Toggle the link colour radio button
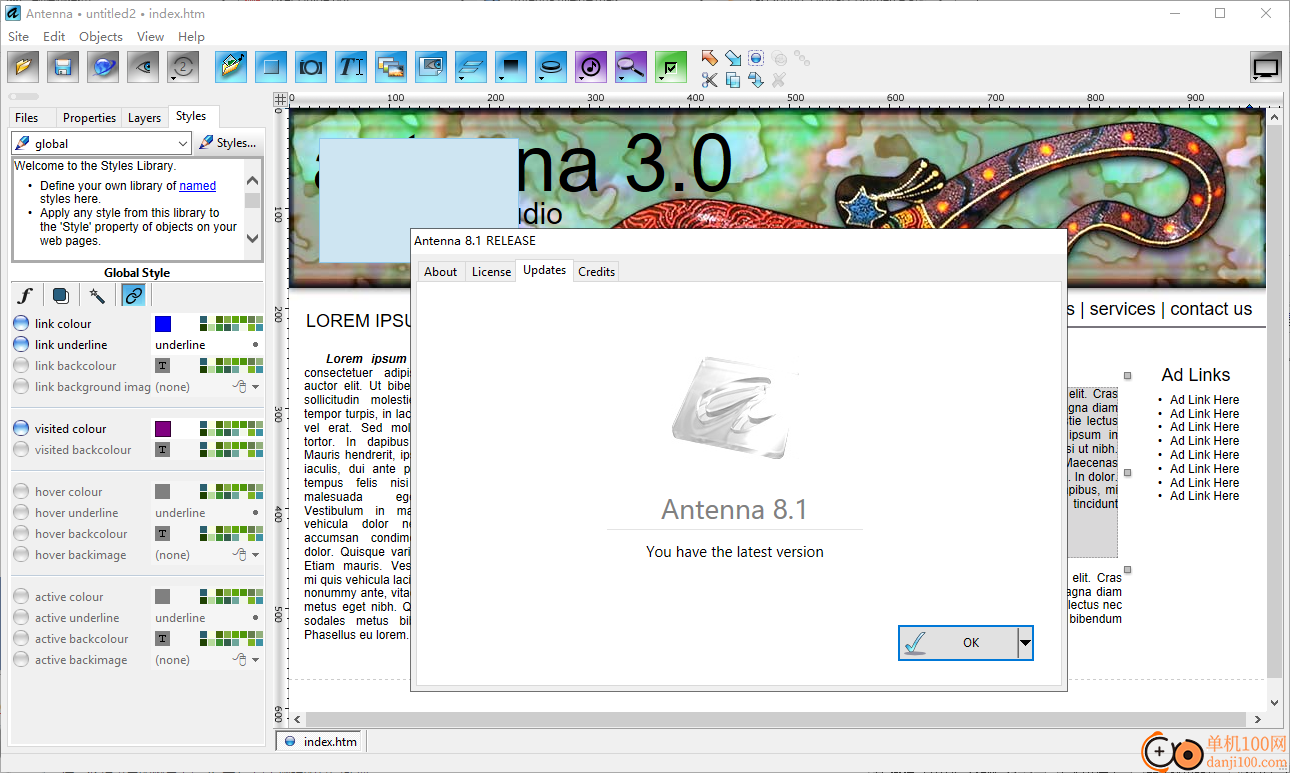Screen dimensions: 1290x773 21,323
